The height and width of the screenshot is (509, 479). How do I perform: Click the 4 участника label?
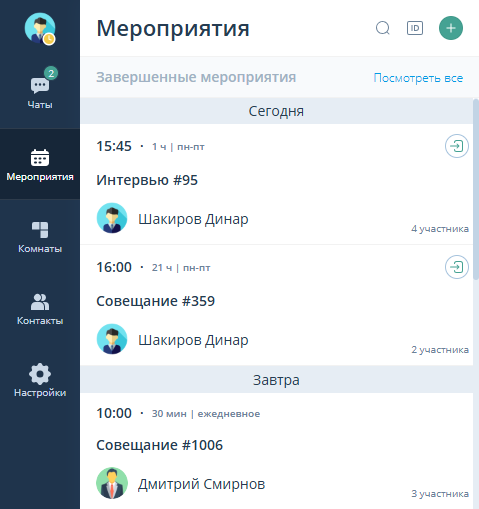440,229
